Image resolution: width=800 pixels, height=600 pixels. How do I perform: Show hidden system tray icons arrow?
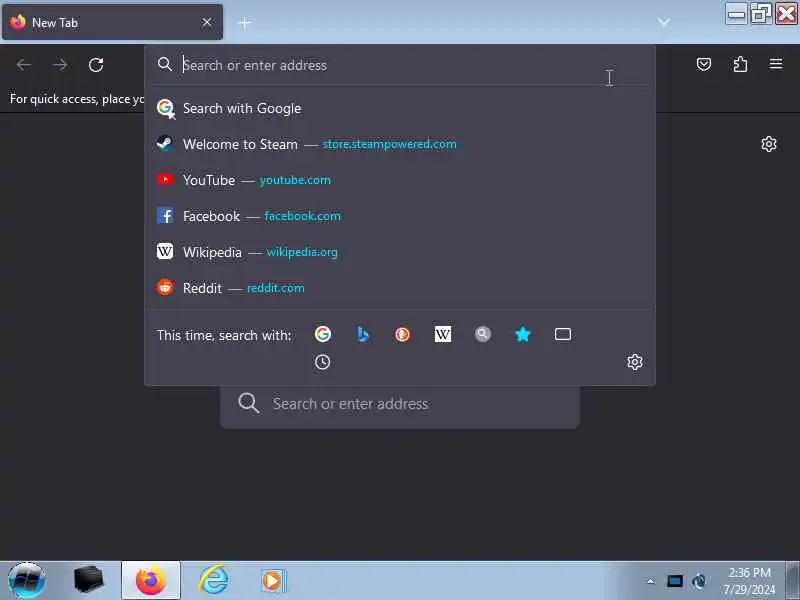(650, 581)
